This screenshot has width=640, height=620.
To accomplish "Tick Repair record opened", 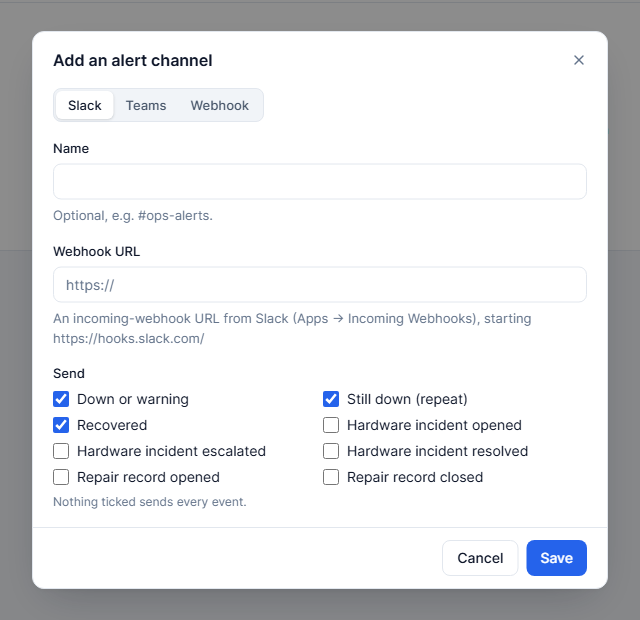I will 61,477.
